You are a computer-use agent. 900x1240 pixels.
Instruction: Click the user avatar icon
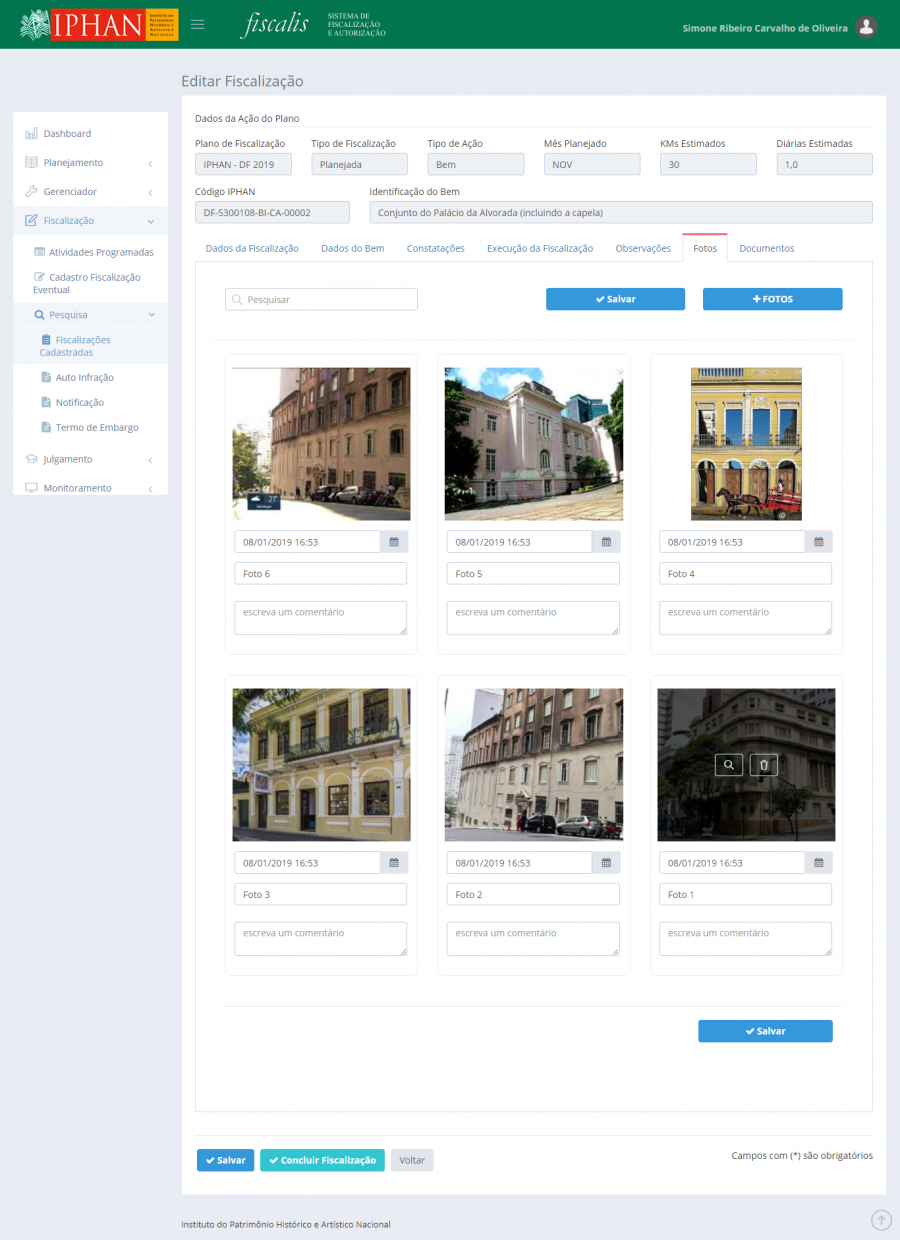point(867,27)
